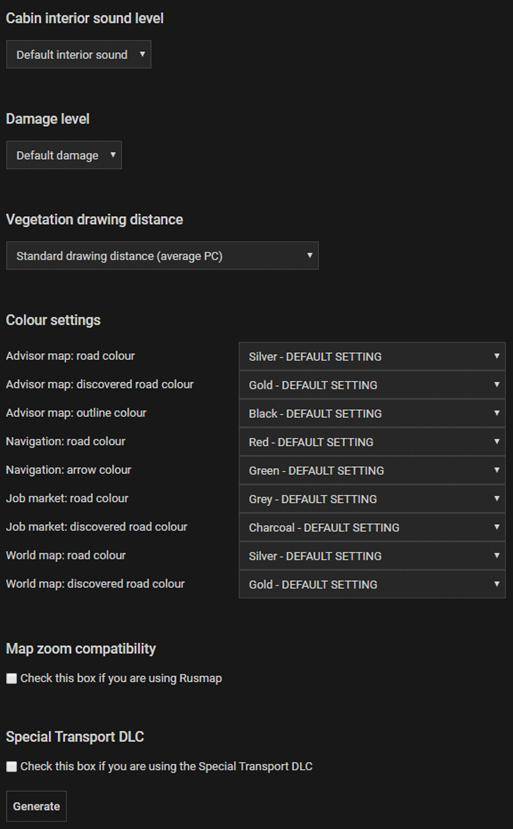This screenshot has width=513, height=829.
Task: Open Navigation road colour Red dropdown
Action: pyautogui.click(x=372, y=442)
